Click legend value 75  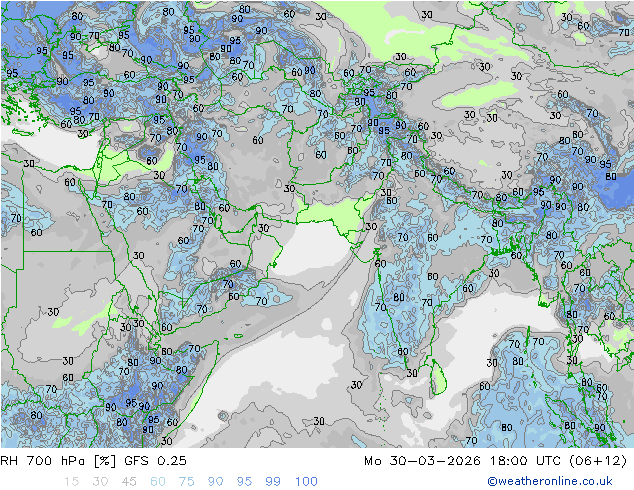pos(186,481)
